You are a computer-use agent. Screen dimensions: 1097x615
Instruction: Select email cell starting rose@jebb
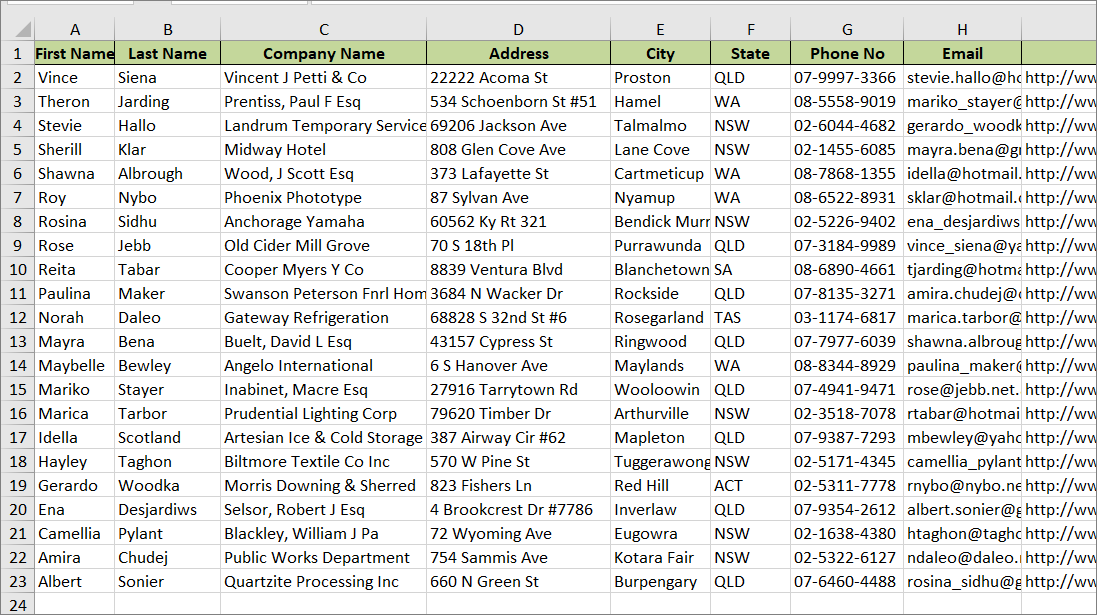(x=962, y=390)
